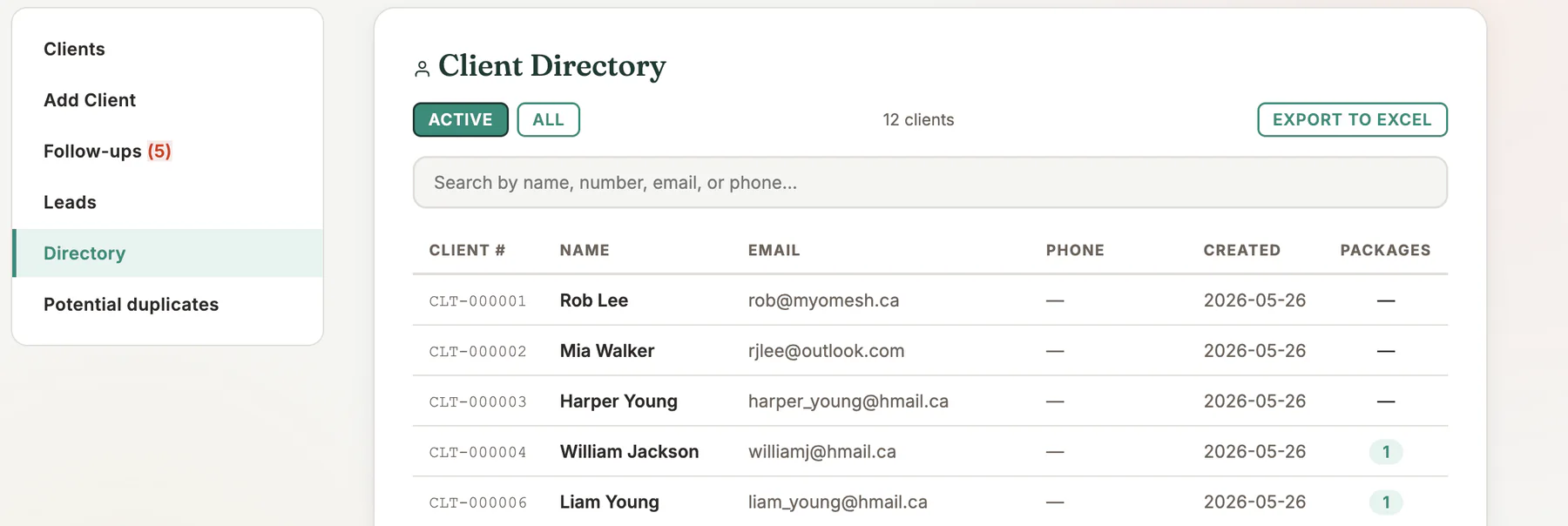This screenshot has height=526, width=1568.
Task: Open client William Jackson
Action: click(x=629, y=452)
